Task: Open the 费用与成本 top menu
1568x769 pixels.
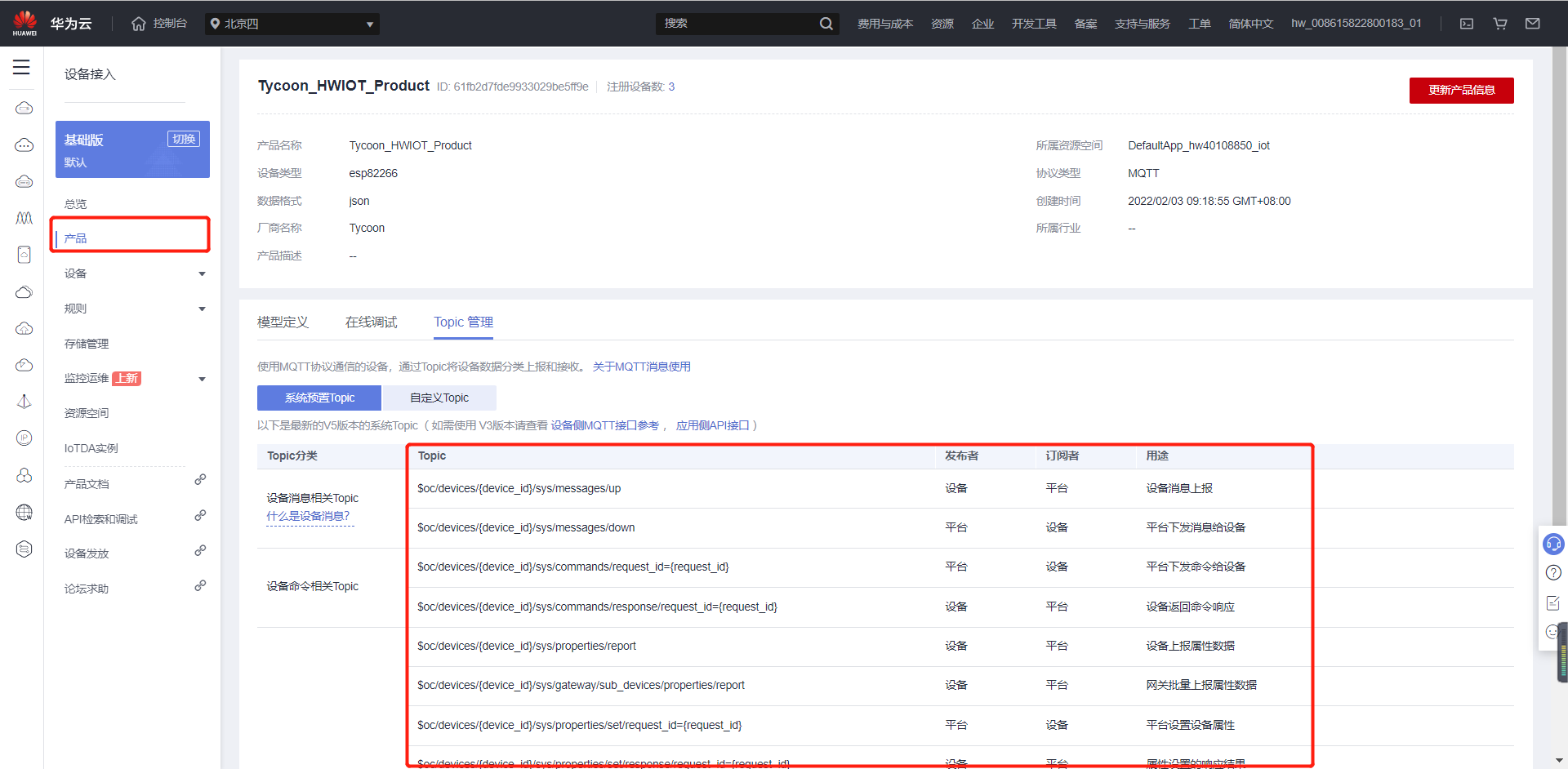Action: pos(884,24)
